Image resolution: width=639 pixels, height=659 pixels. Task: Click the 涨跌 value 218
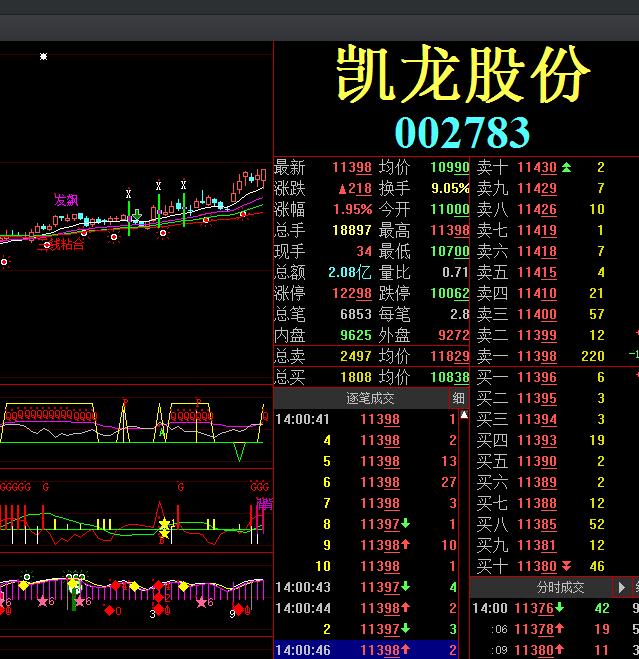point(355,188)
